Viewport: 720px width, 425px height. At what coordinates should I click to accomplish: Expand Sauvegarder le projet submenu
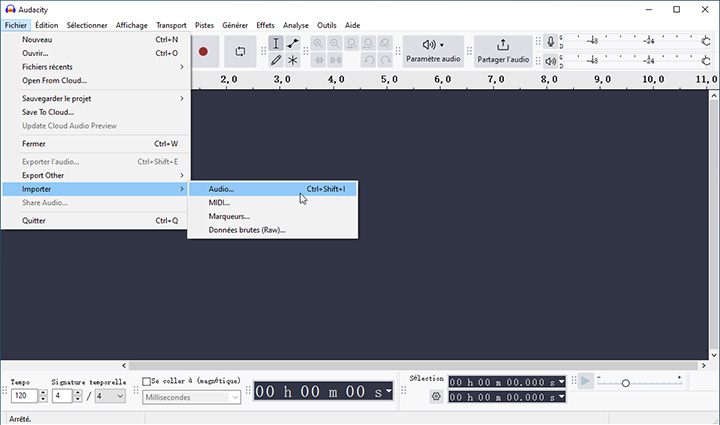pyautogui.click(x=96, y=99)
